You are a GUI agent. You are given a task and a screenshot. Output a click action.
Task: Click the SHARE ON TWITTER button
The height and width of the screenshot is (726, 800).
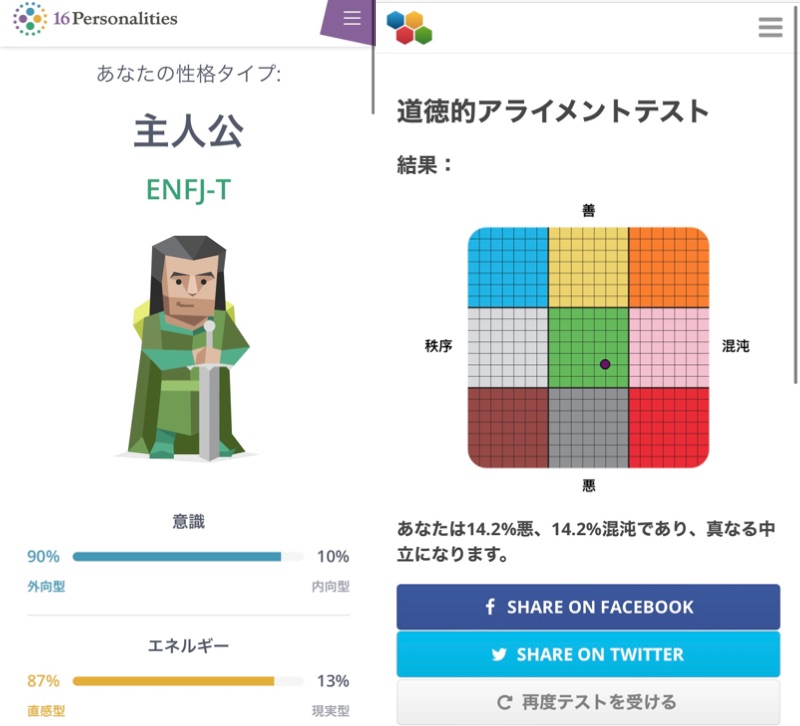(588, 654)
